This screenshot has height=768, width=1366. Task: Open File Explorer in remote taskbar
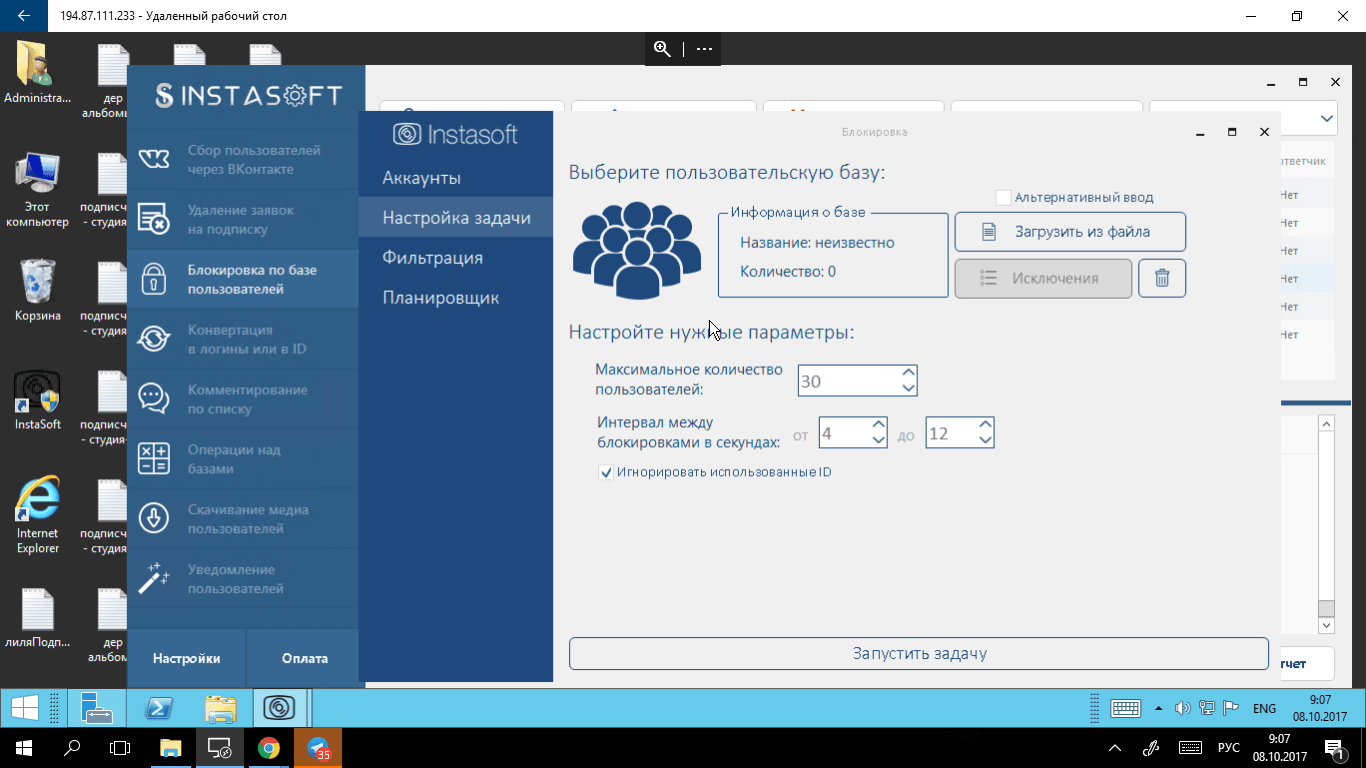click(x=220, y=708)
